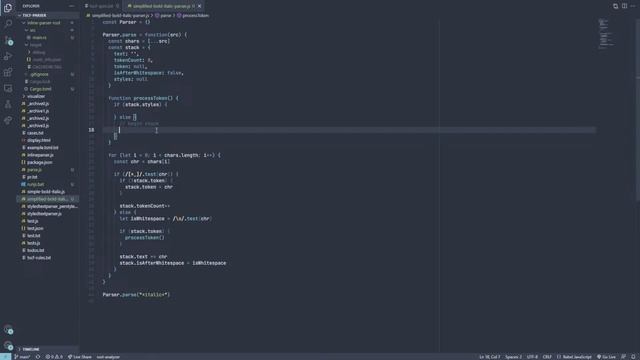Close the simplified-bold-italic-parser.js tab
This screenshot has height=360, width=640.
[x=199, y=6]
